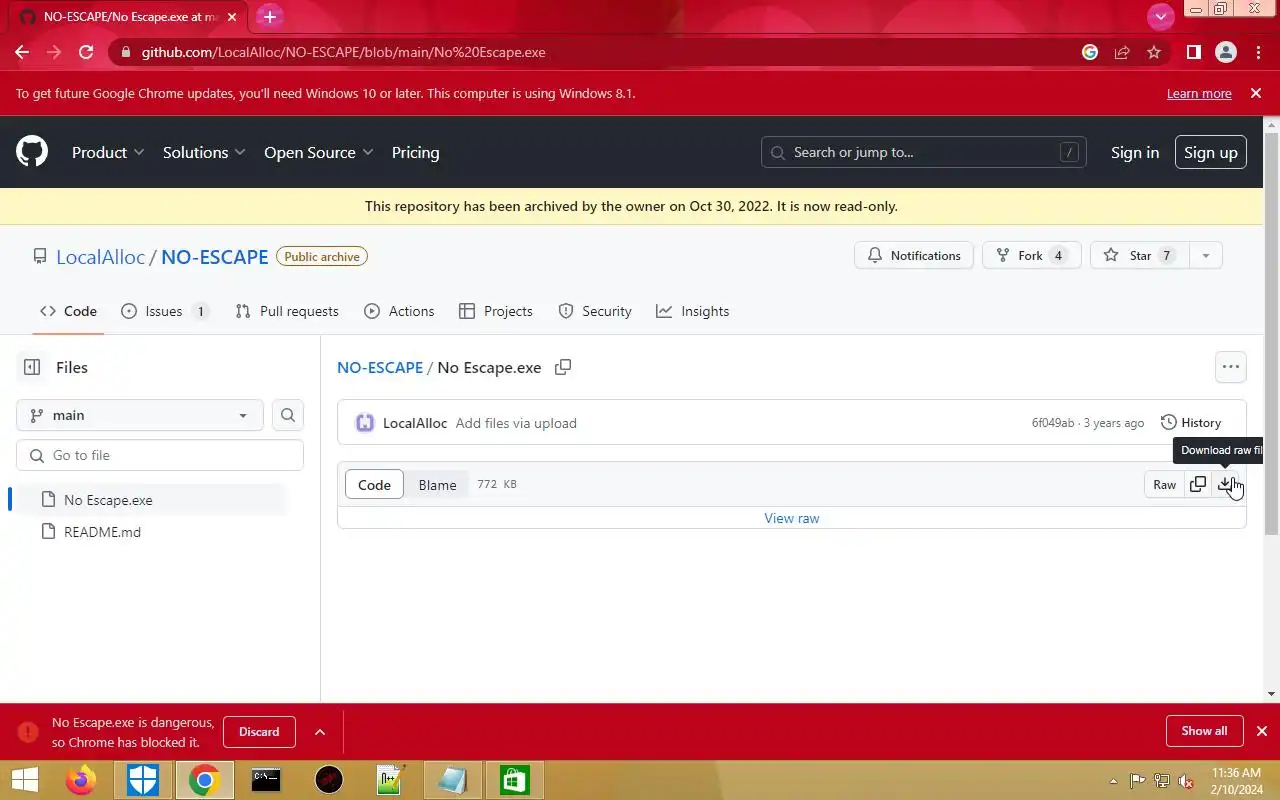Screen dimensions: 1280x800
Task: Open Chrome three-dot menu
Action: (x=1257, y=52)
